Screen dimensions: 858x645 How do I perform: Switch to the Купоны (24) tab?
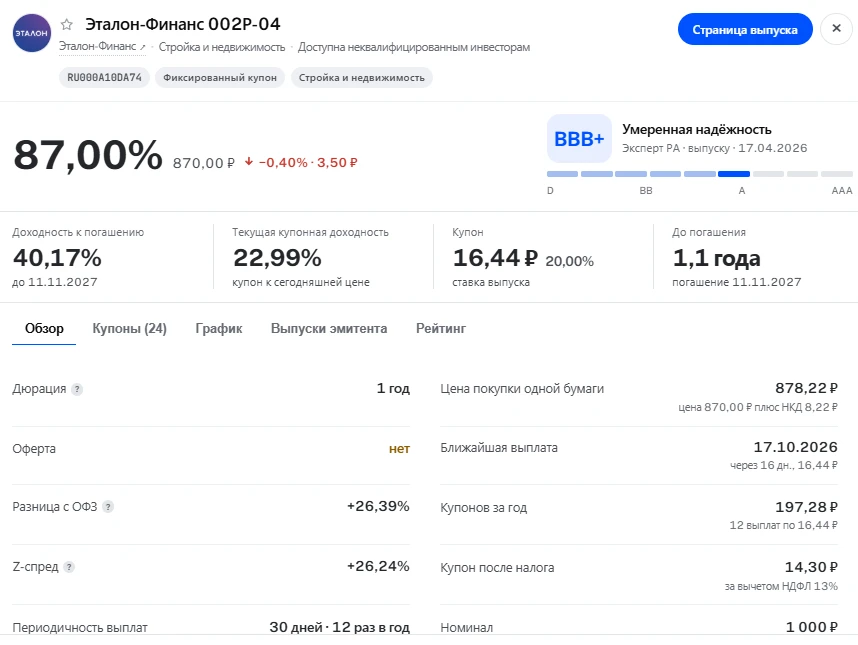pyautogui.click(x=130, y=328)
